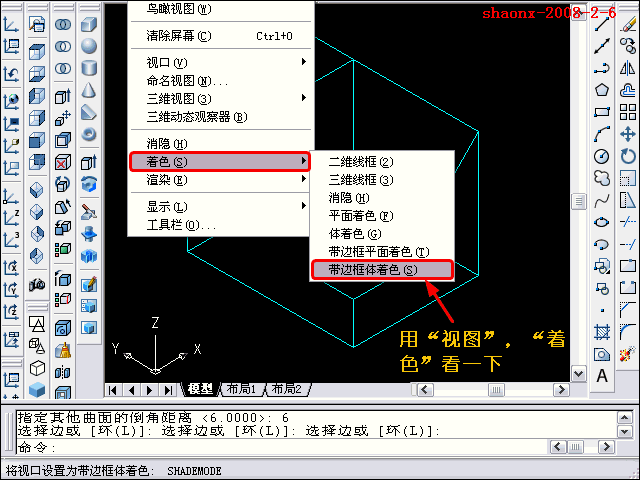Select 带边框平面着色(T) shading mode

pos(382,251)
